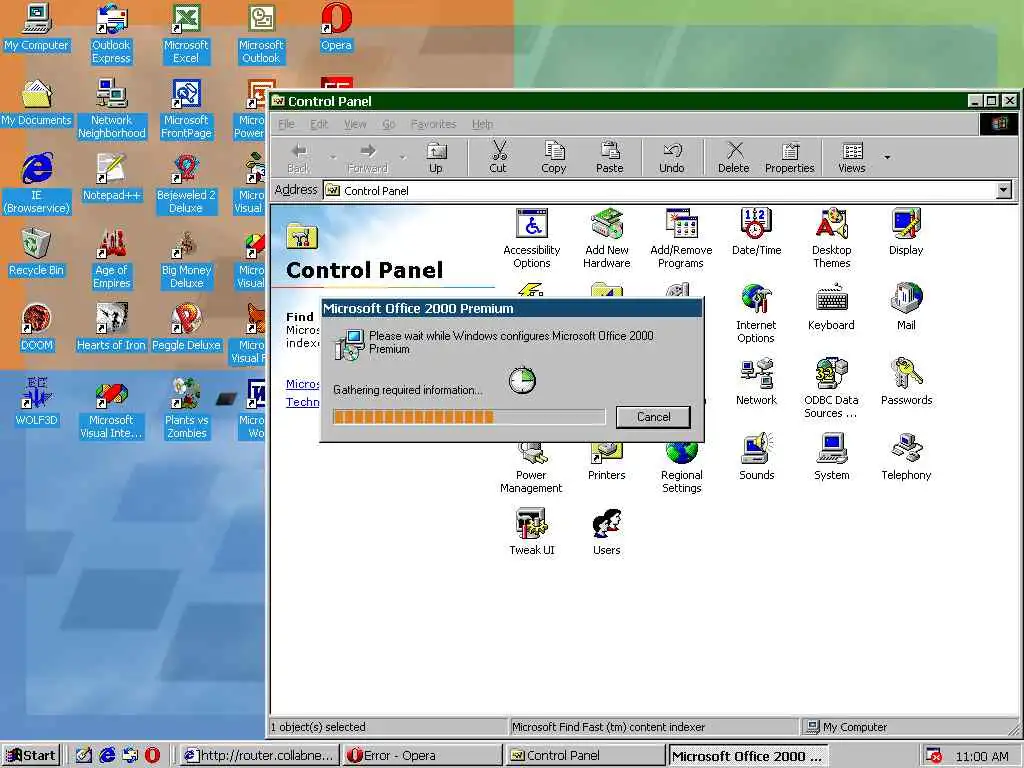Click the system tray clock
Viewport: 1024px width, 768px height.
pos(982,756)
